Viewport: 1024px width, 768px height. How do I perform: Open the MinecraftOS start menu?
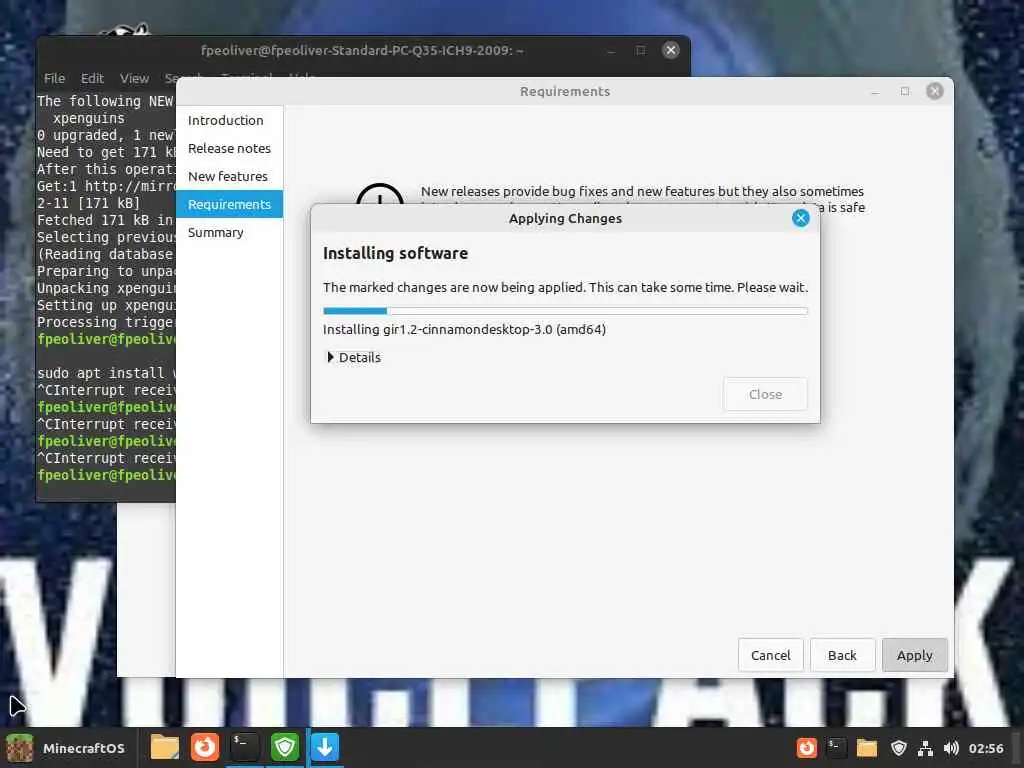pos(65,748)
